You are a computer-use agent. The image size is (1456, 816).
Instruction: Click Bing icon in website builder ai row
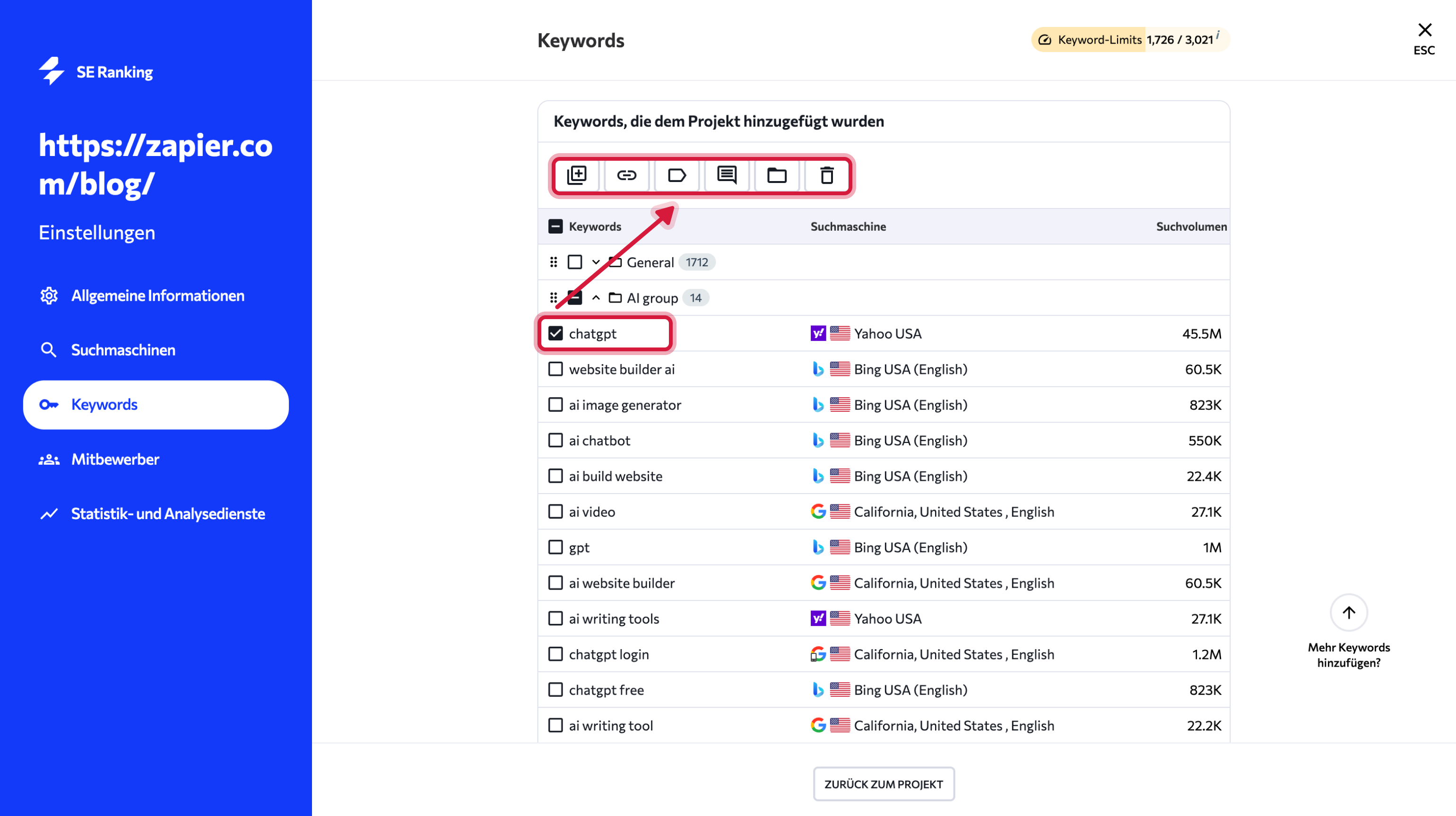818,369
